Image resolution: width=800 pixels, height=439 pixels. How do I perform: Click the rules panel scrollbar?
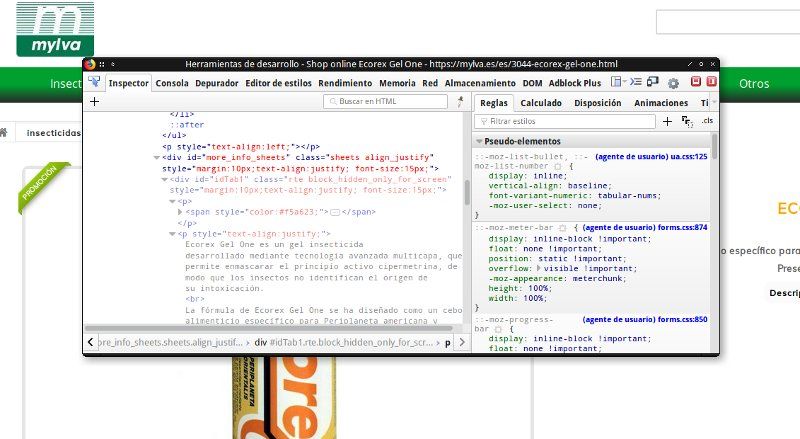tap(714, 147)
